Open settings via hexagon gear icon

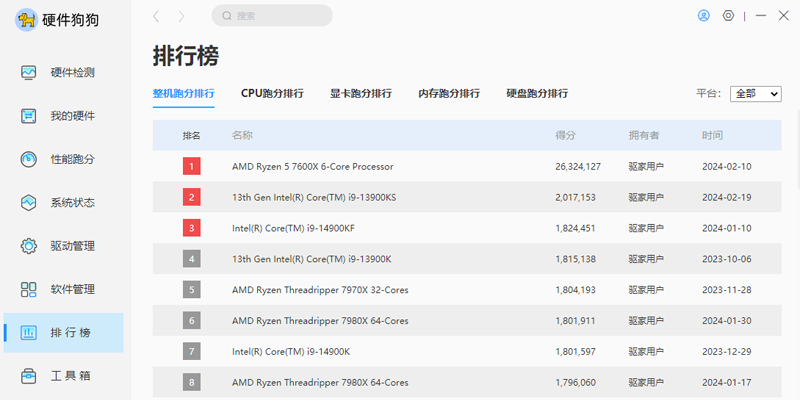728,16
